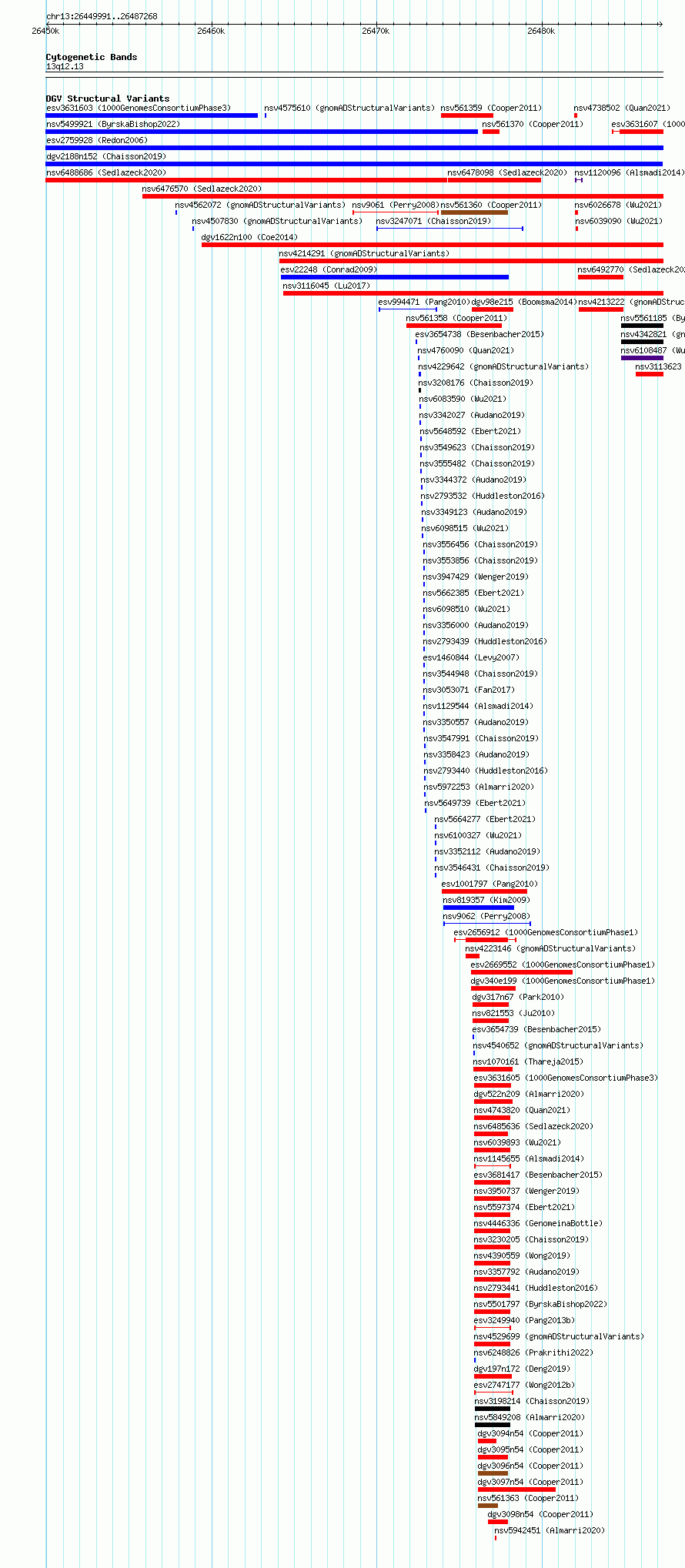Viewport: 685px width, 1568px height.
Task: Click dgv3097n54 Cooper2011 label
Action: pyautogui.click(x=530, y=1482)
